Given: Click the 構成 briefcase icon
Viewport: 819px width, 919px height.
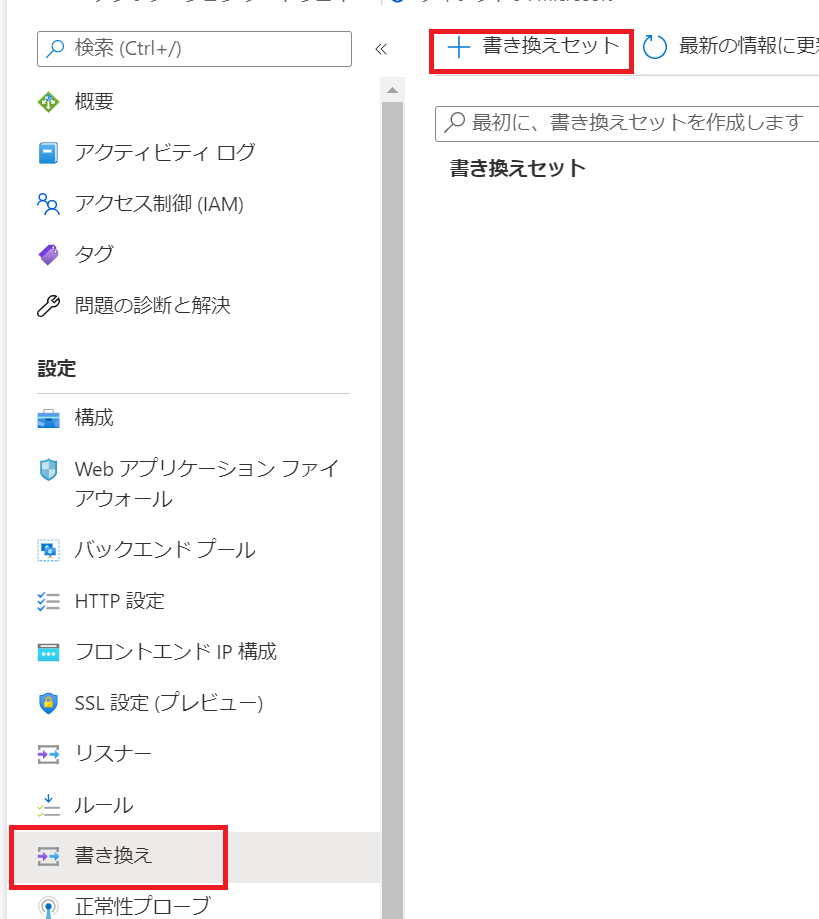Looking at the screenshot, I should tap(48, 418).
